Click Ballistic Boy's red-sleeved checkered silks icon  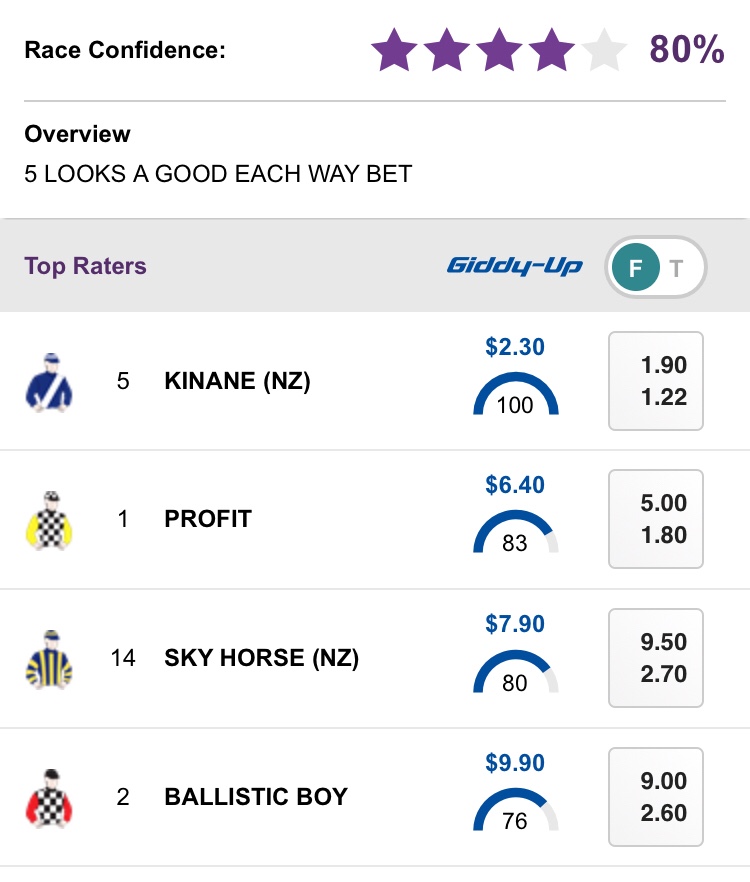[x=49, y=798]
